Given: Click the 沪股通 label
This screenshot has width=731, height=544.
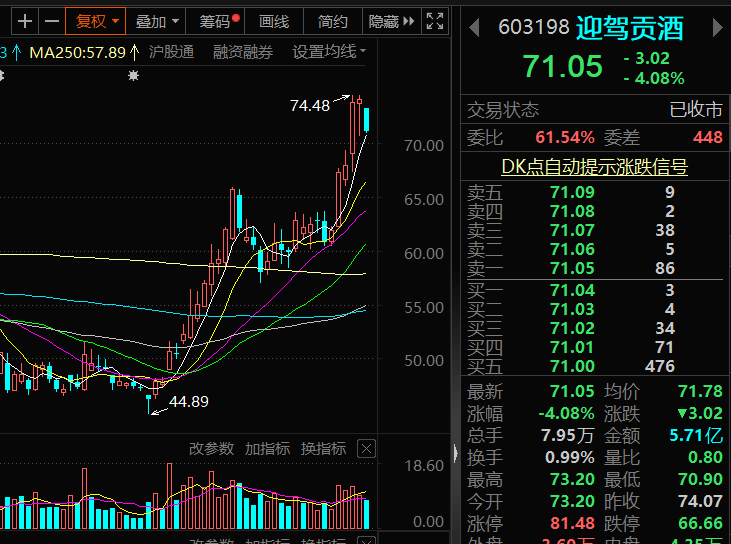Looking at the screenshot, I should (x=171, y=52).
